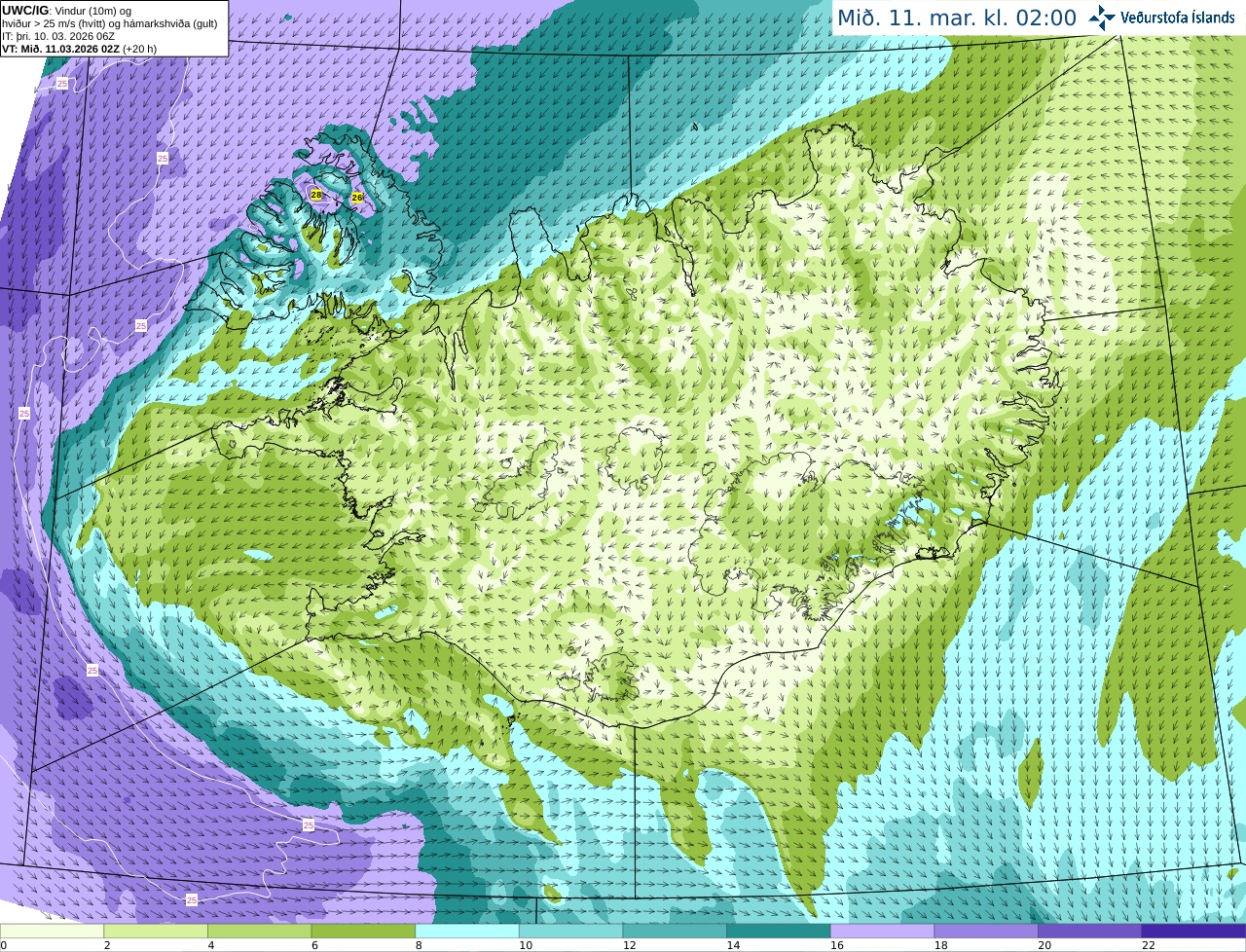Click the legend scale label "18"
This screenshot has width=1246, height=952.
click(x=941, y=945)
